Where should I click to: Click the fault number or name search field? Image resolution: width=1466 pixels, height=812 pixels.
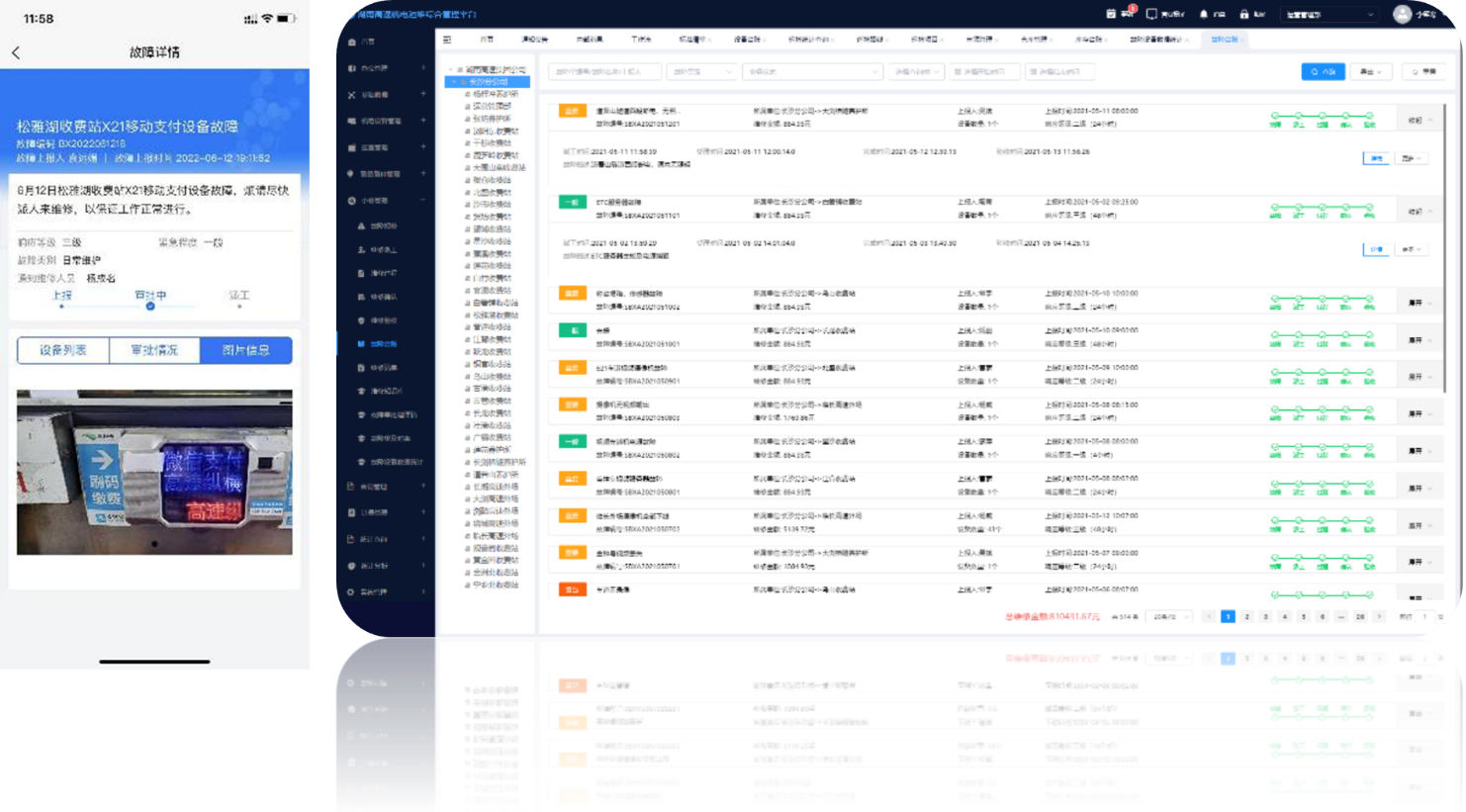(604, 72)
